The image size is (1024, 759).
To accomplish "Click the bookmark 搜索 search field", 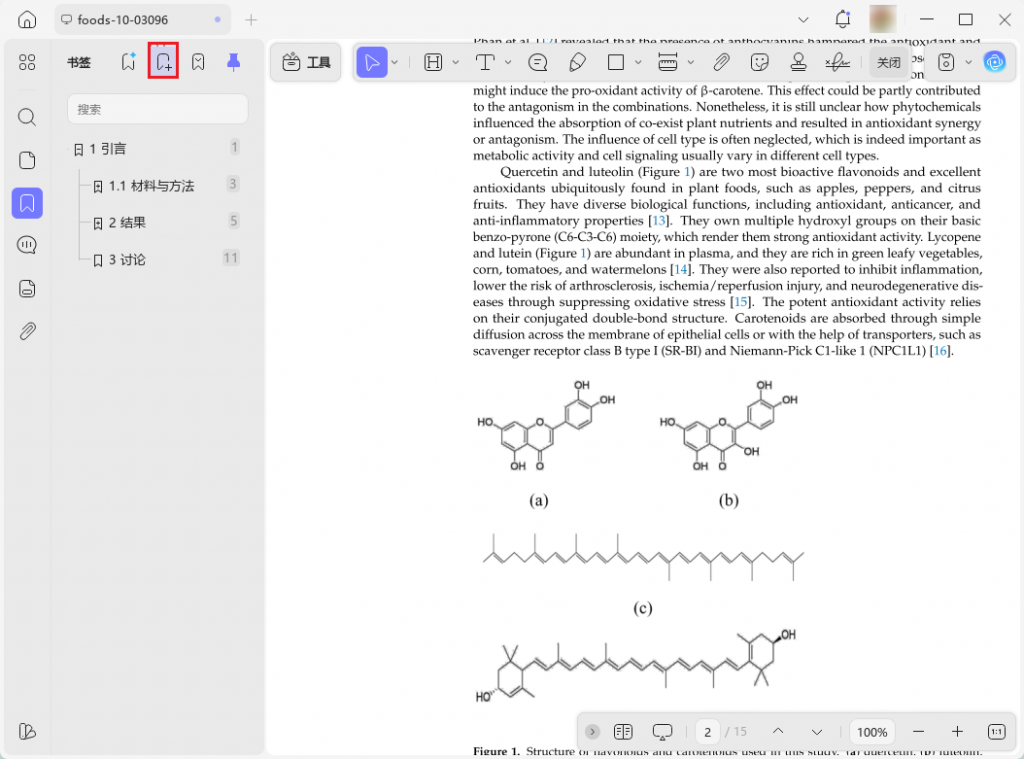I will (x=157, y=109).
